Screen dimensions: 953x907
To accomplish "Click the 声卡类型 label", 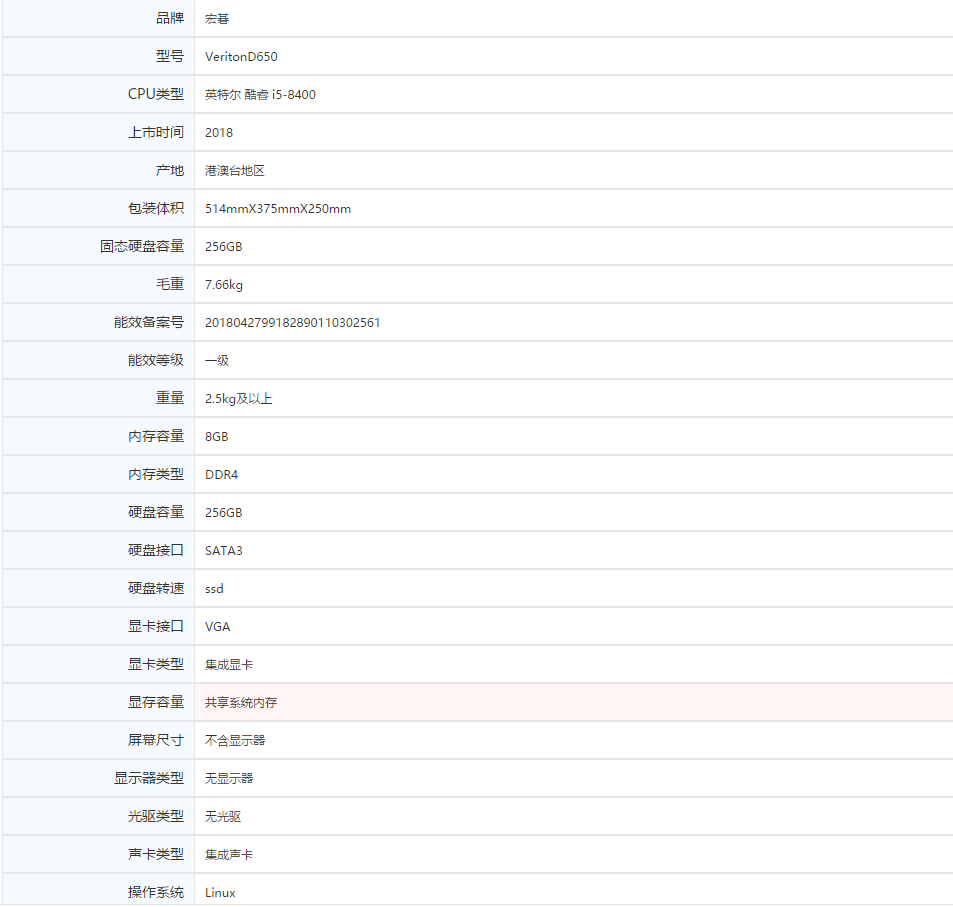I will pos(156,854).
